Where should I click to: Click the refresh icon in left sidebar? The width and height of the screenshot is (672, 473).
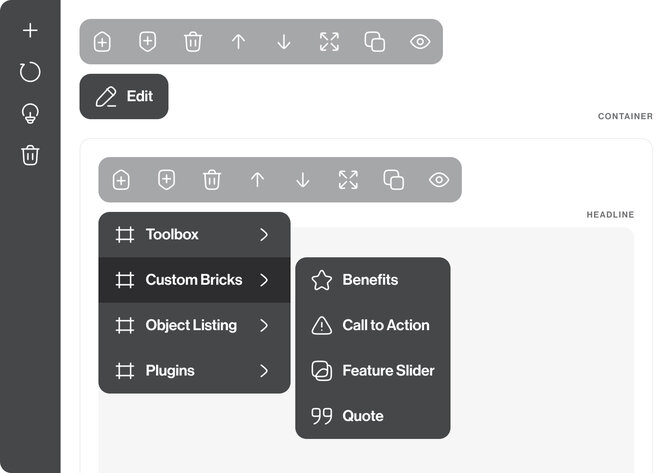[x=30, y=72]
